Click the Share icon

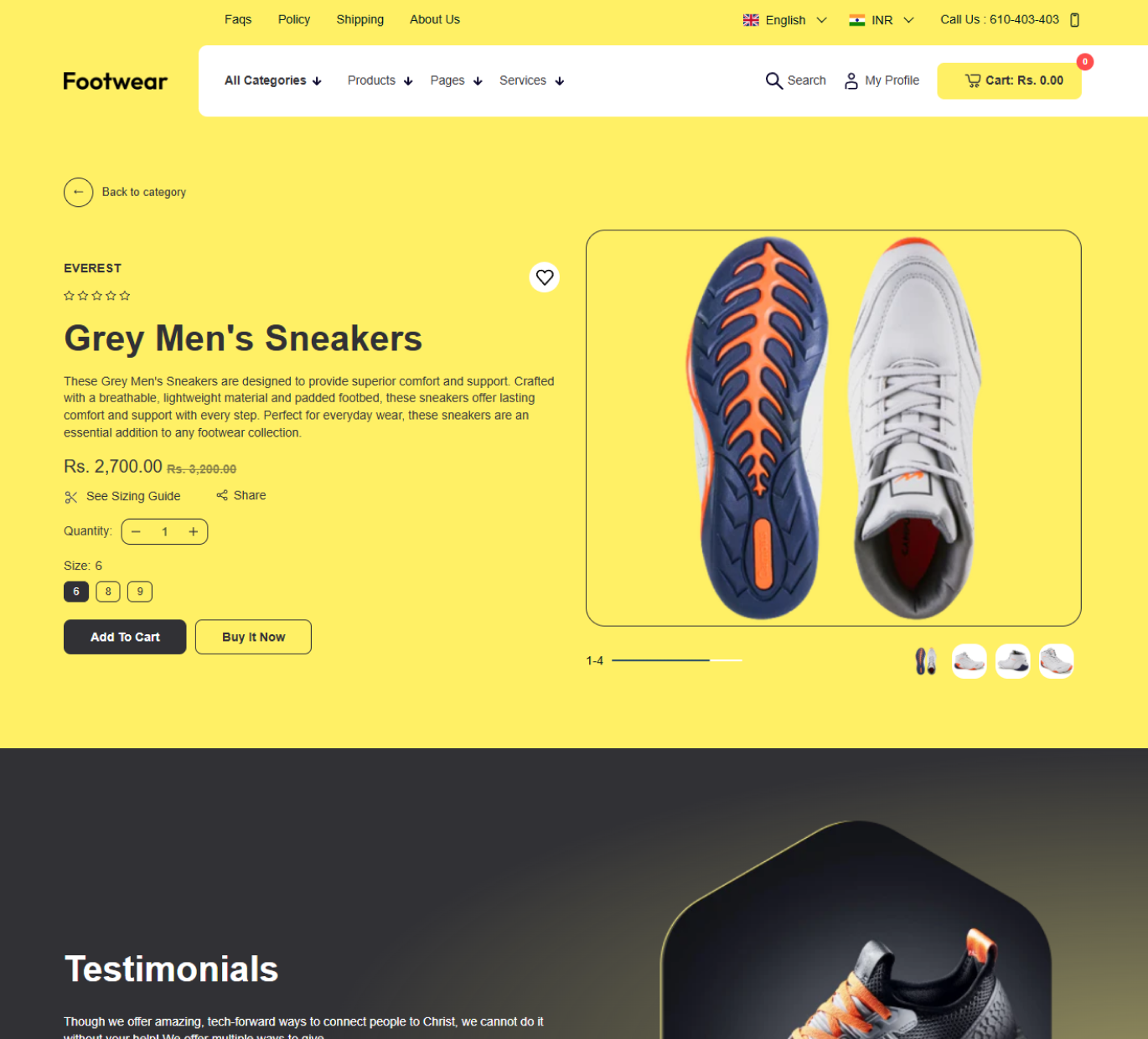click(x=222, y=495)
